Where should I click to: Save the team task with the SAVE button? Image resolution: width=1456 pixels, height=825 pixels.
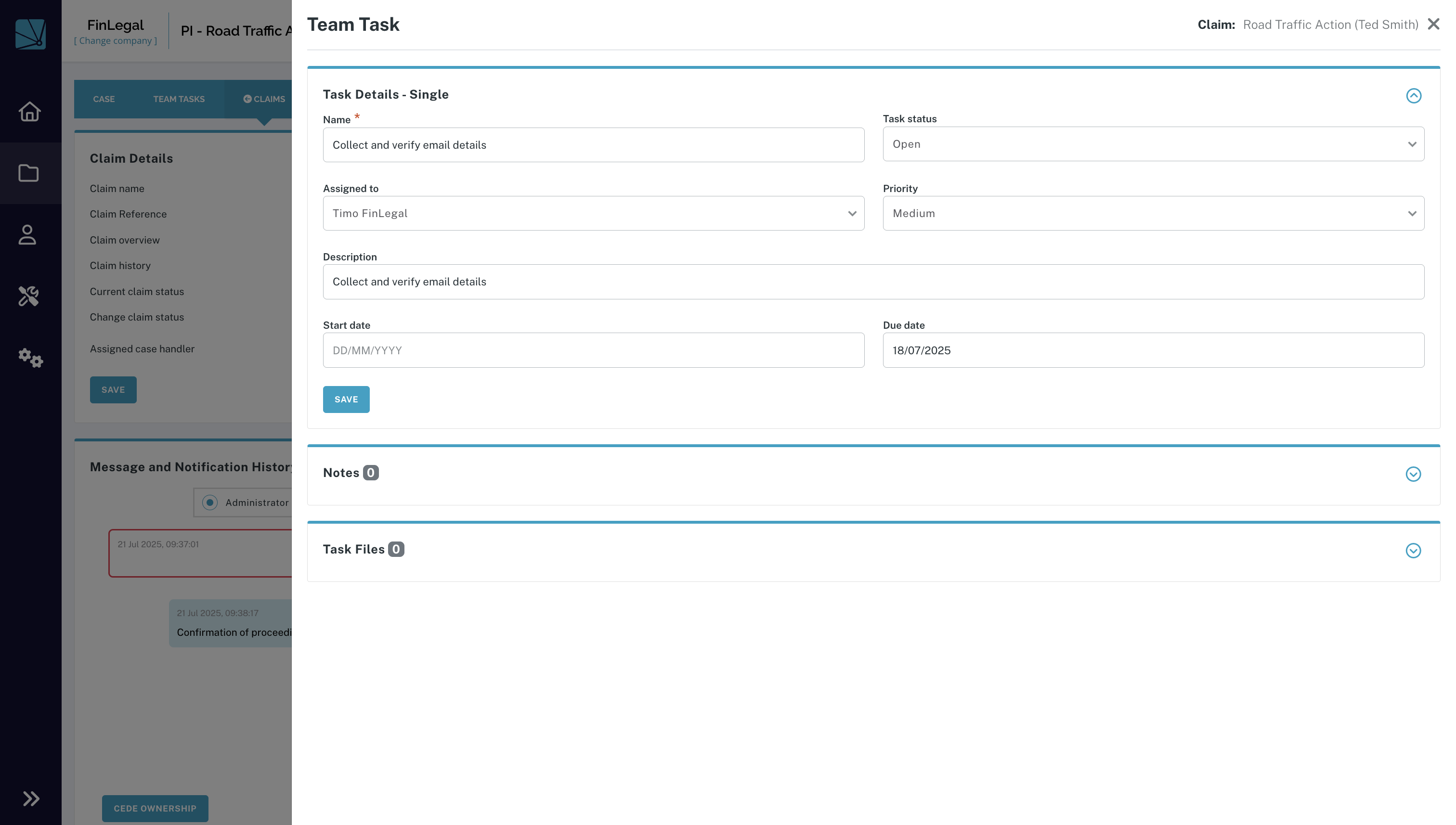tap(346, 400)
